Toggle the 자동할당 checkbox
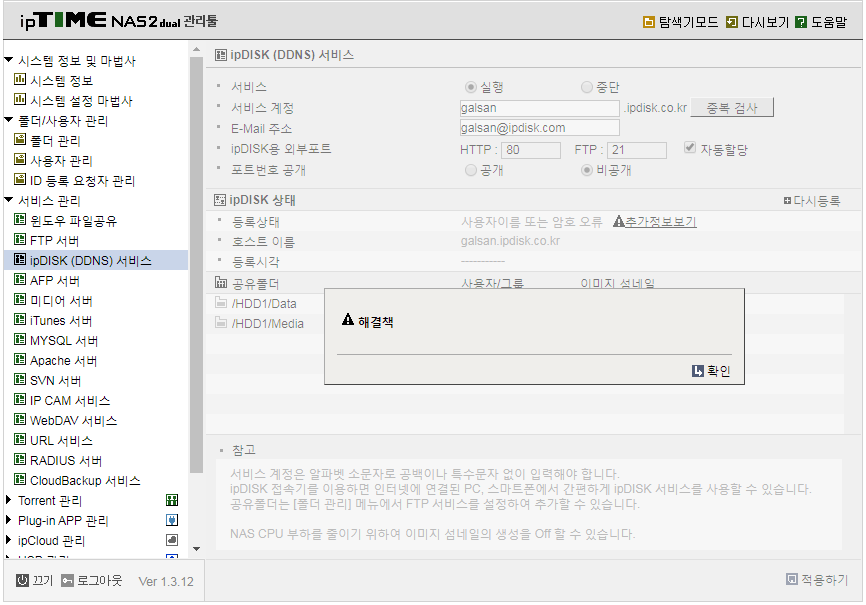Viewport: 866px width, 605px height. point(689,148)
